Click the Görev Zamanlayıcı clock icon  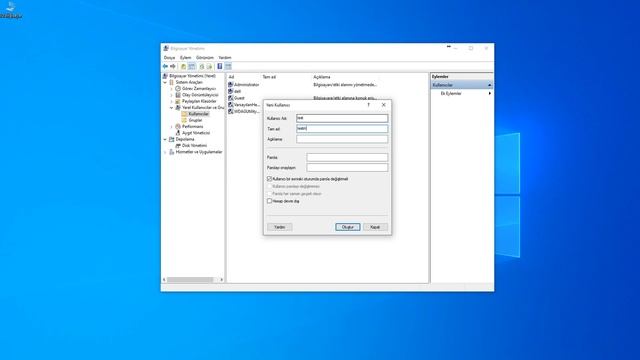tap(178, 88)
